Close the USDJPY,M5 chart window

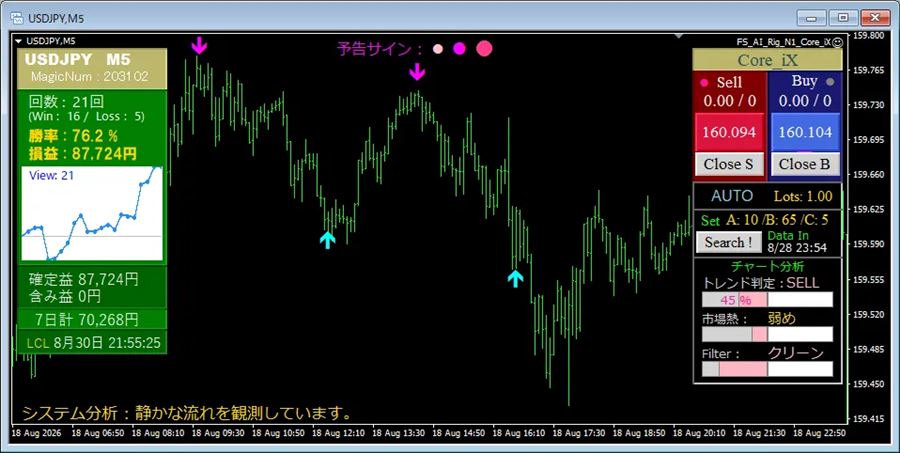pyautogui.click(x=875, y=17)
